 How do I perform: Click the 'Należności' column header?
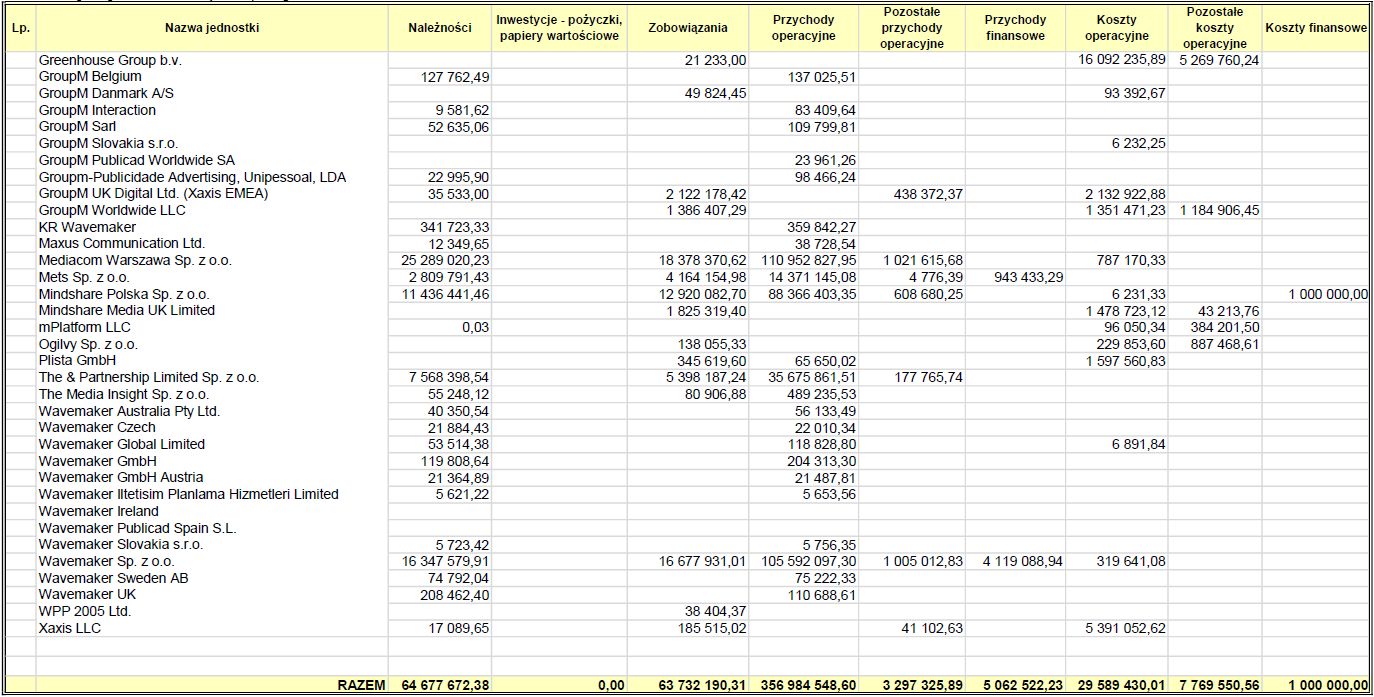point(440,28)
